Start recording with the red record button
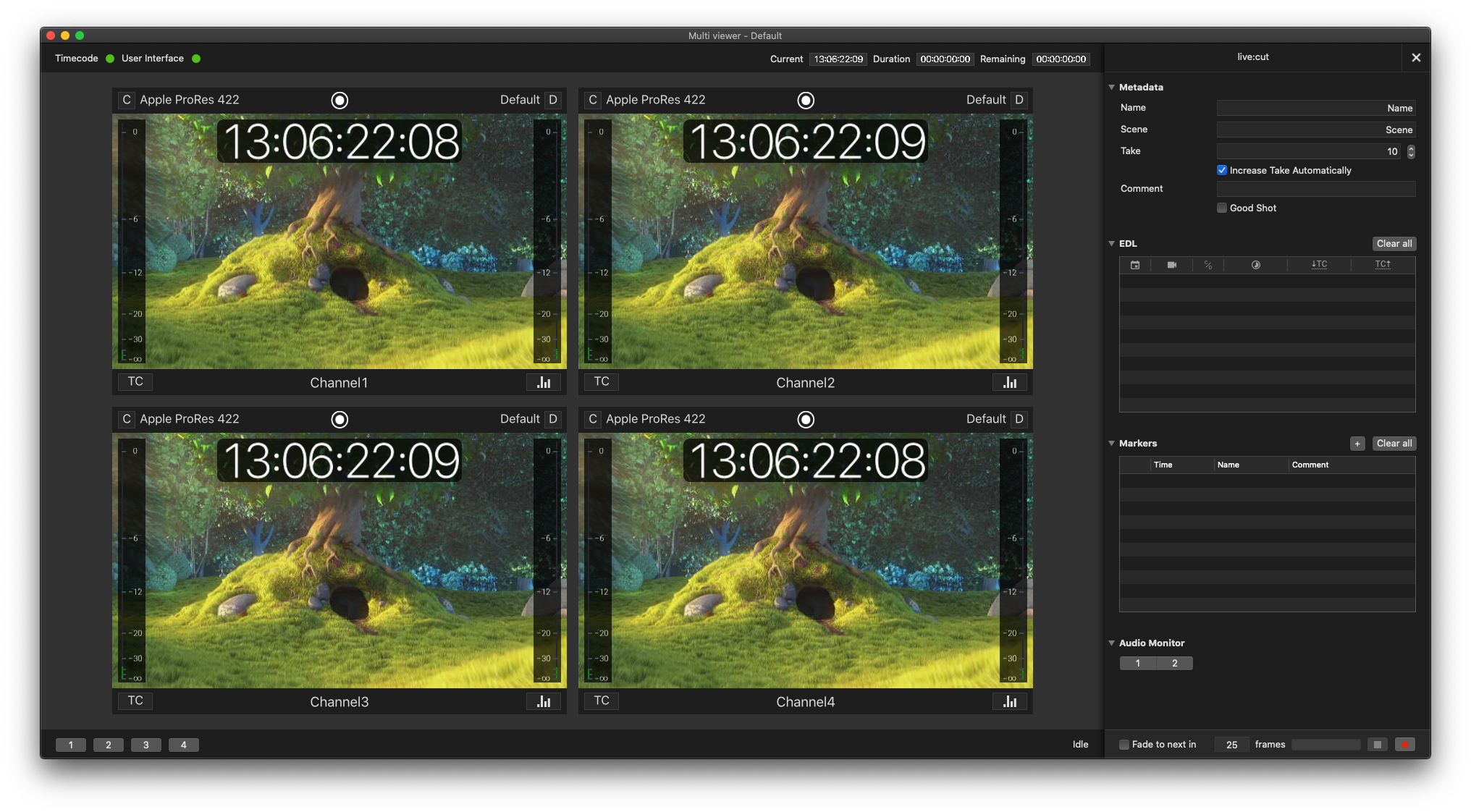1471x812 pixels. pos(1405,745)
